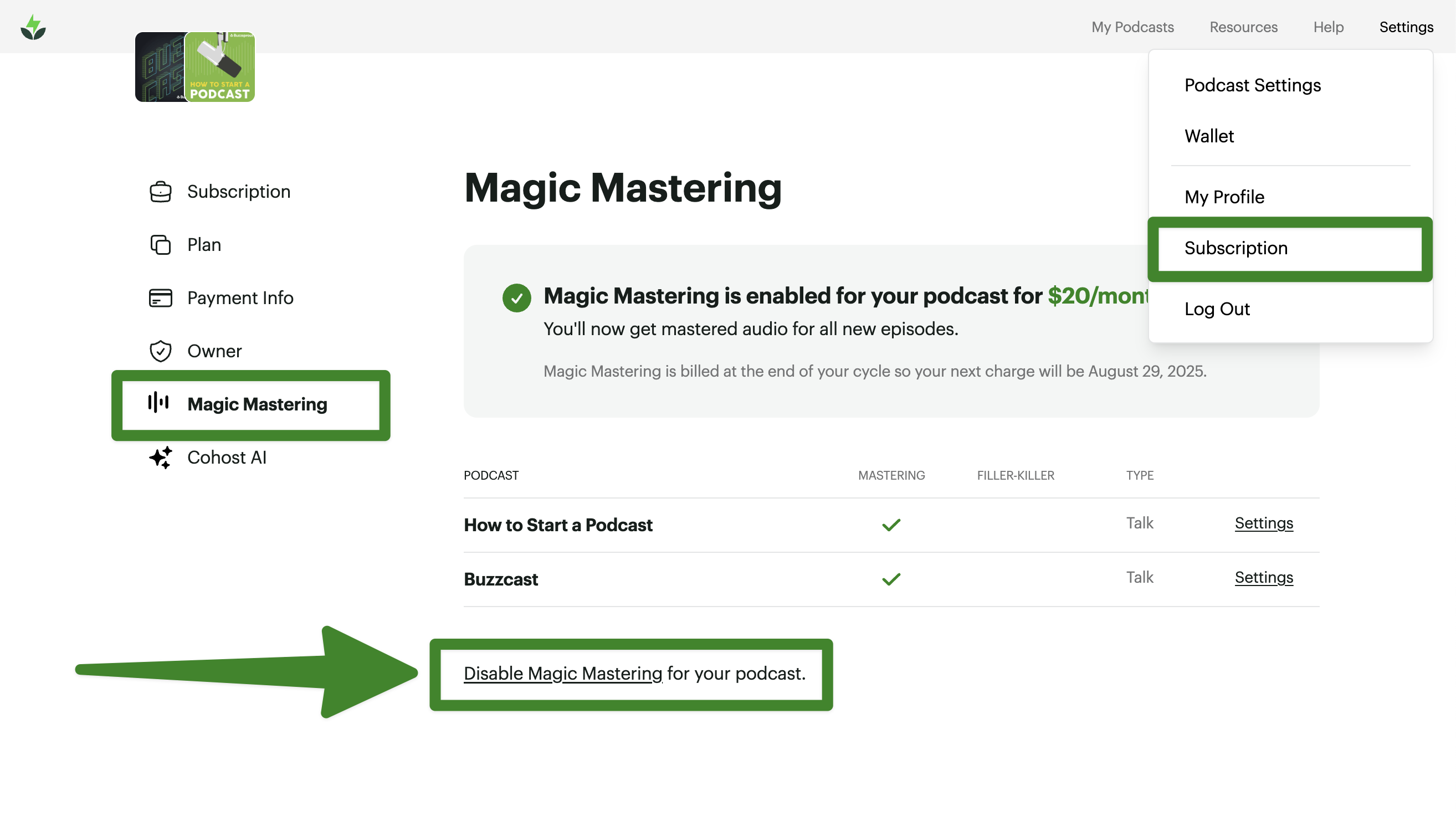Choose Wallet in the Settings dropdown
The height and width of the screenshot is (832, 1456).
pos(1208,136)
